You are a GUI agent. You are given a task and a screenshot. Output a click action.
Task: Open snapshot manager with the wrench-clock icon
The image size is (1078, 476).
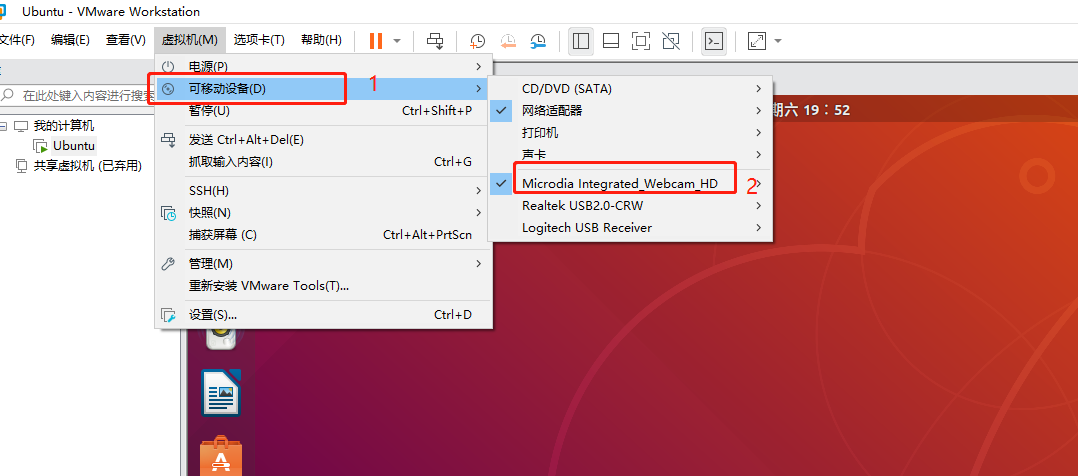[x=538, y=41]
